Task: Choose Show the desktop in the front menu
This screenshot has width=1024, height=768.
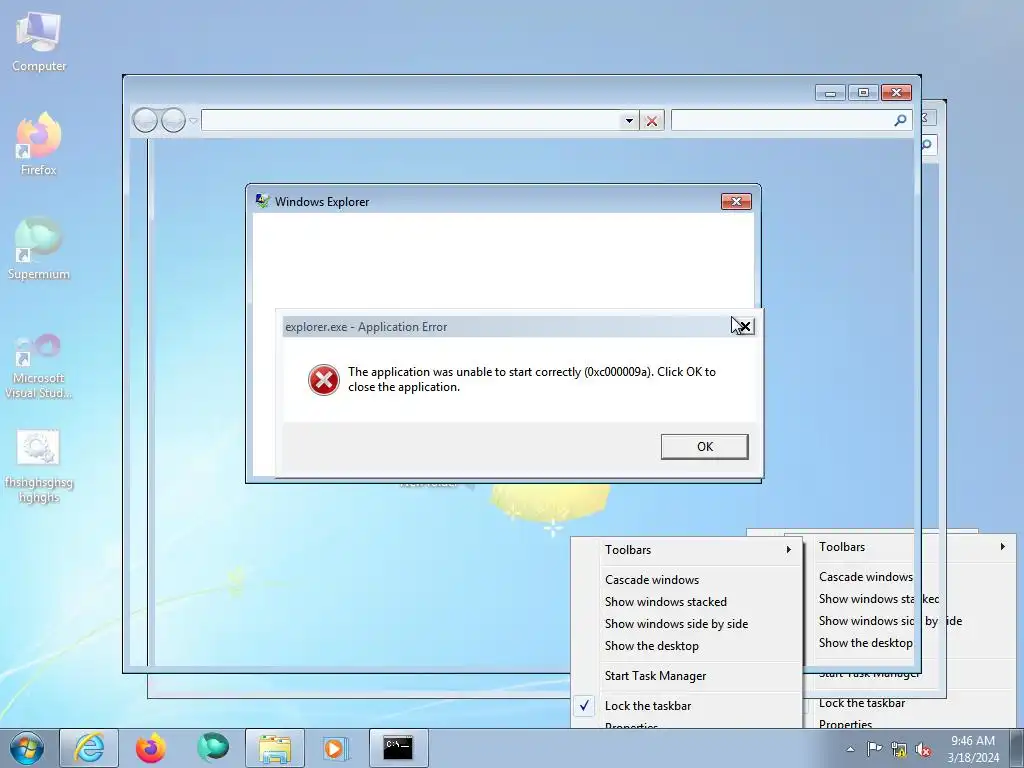Action: click(686, 646)
